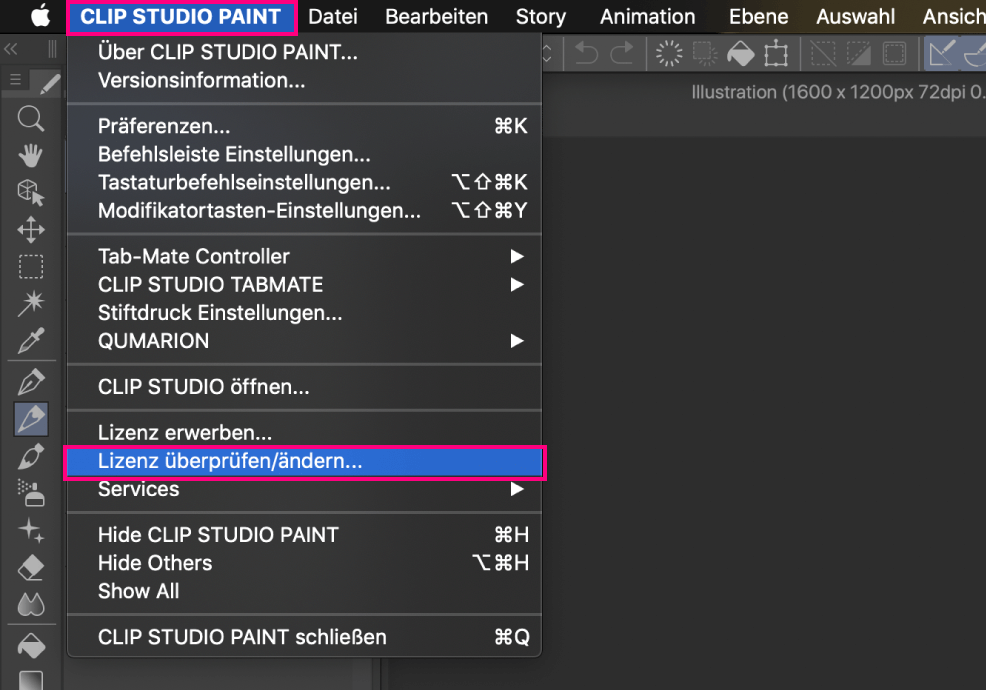Image resolution: width=986 pixels, height=690 pixels.
Task: Open the Datei menu in menu bar
Action: [332, 17]
